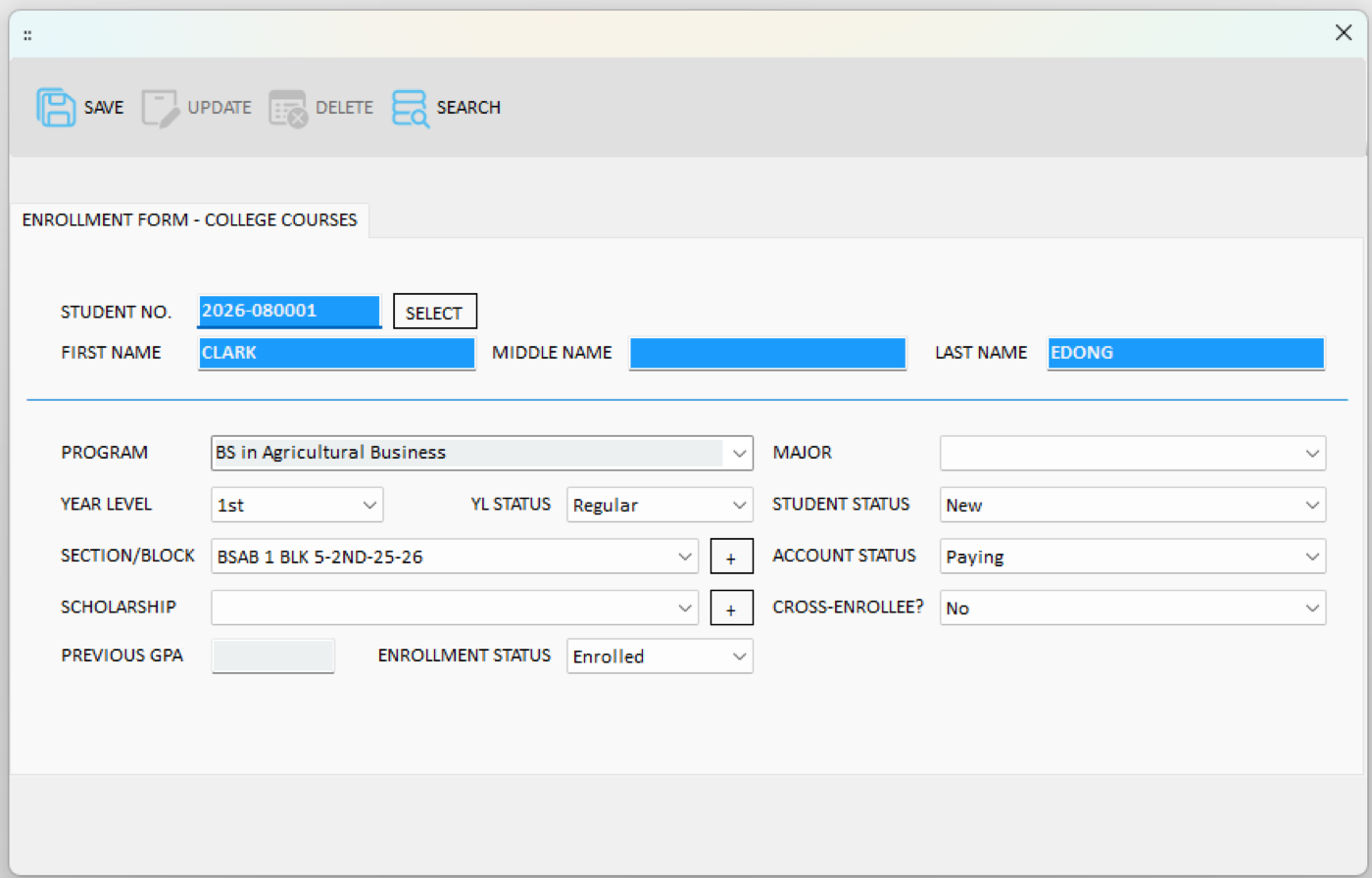The width and height of the screenshot is (1372, 878).
Task: Click the Middle Name field
Action: (x=767, y=353)
